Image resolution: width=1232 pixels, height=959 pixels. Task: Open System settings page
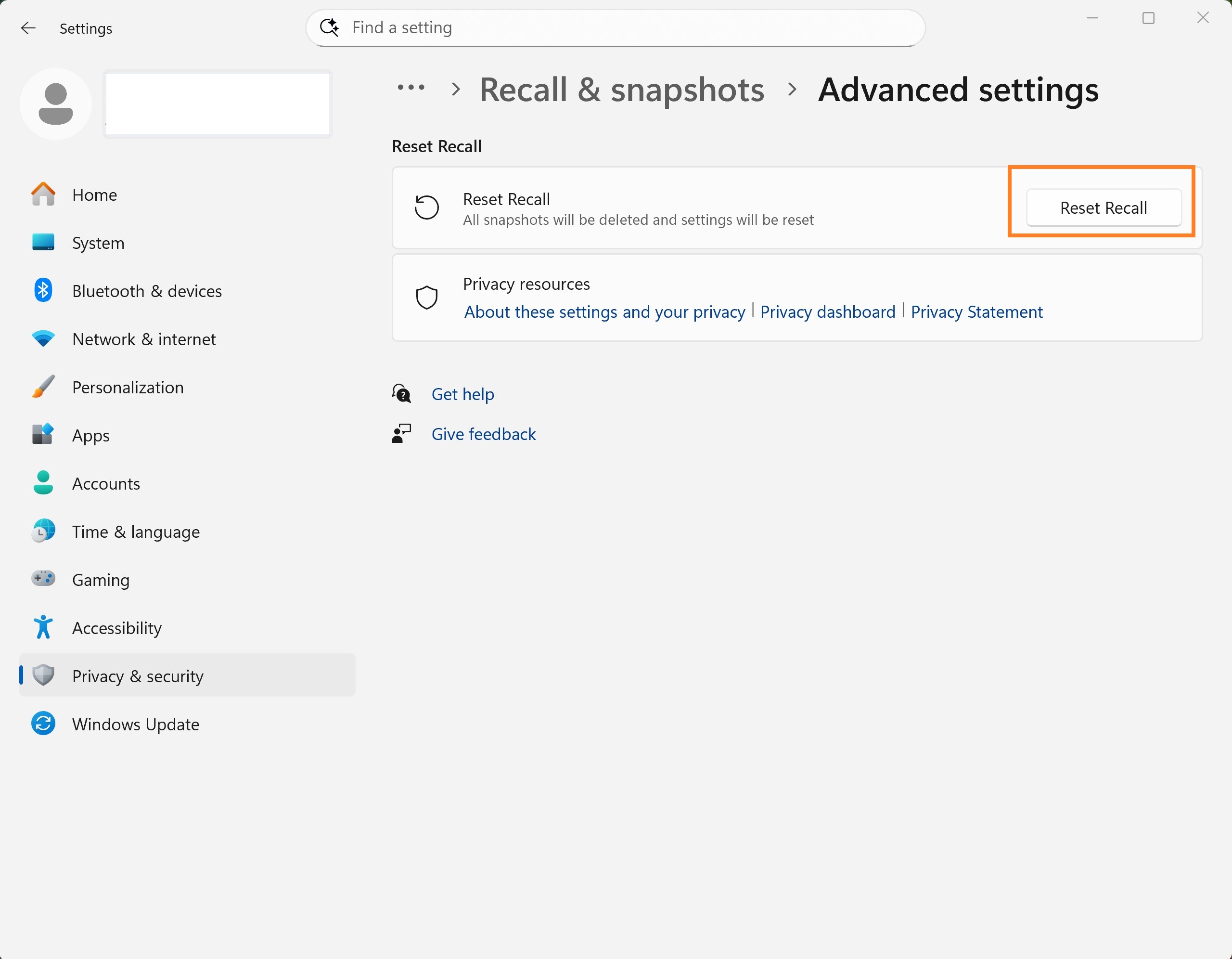(x=187, y=243)
